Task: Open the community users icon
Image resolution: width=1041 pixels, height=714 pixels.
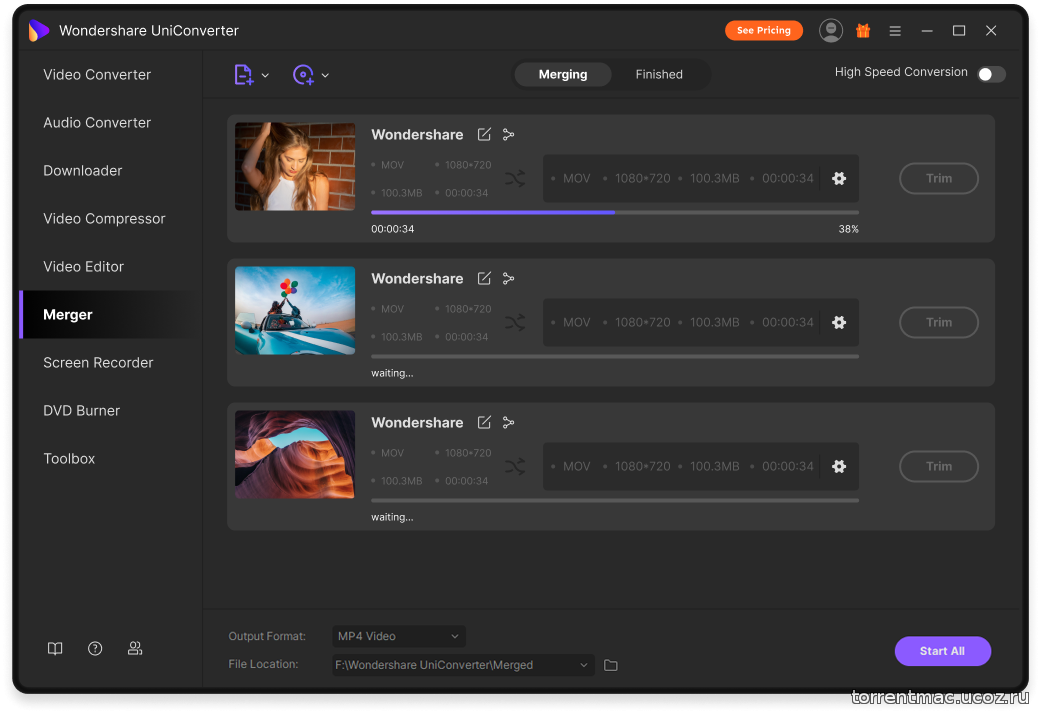Action: pyautogui.click(x=135, y=648)
